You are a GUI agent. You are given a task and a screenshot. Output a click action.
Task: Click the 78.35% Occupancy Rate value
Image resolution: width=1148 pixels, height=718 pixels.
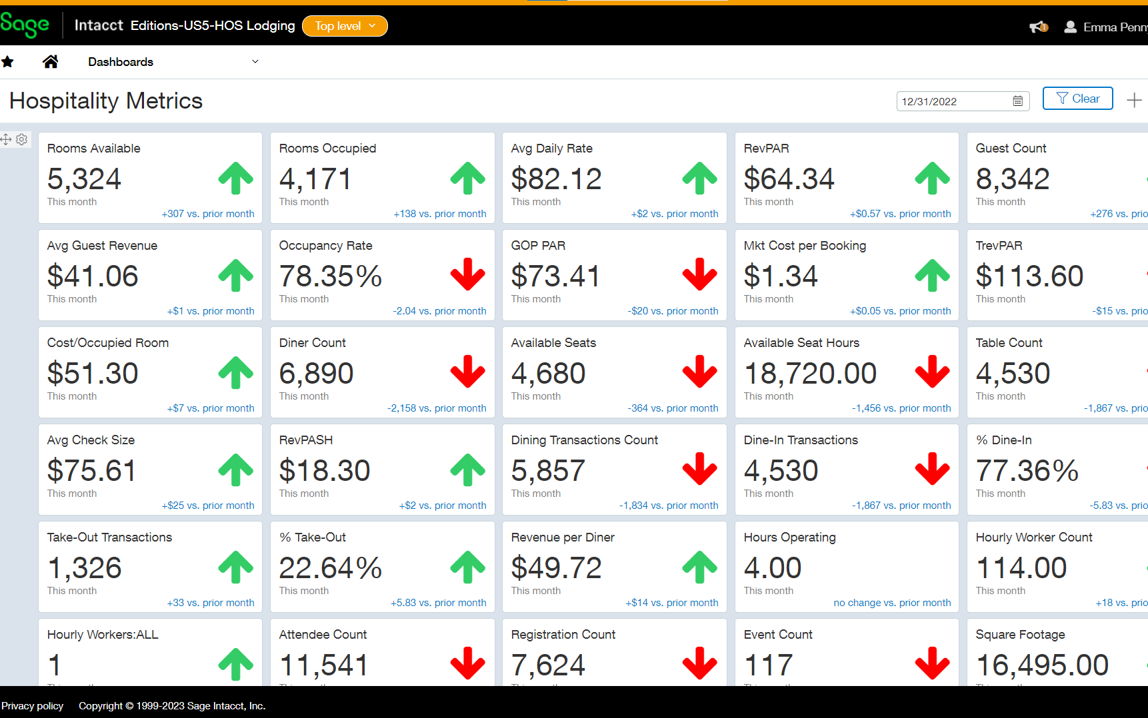click(x=331, y=276)
